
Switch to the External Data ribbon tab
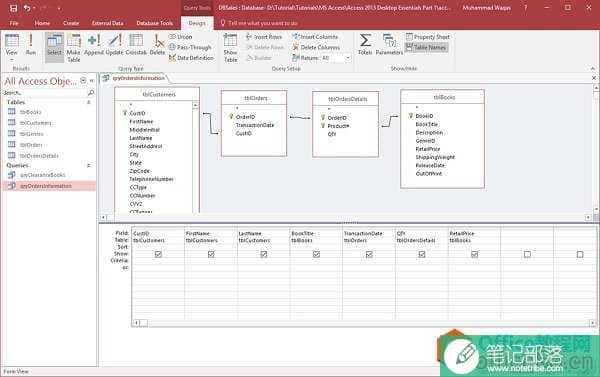point(108,23)
